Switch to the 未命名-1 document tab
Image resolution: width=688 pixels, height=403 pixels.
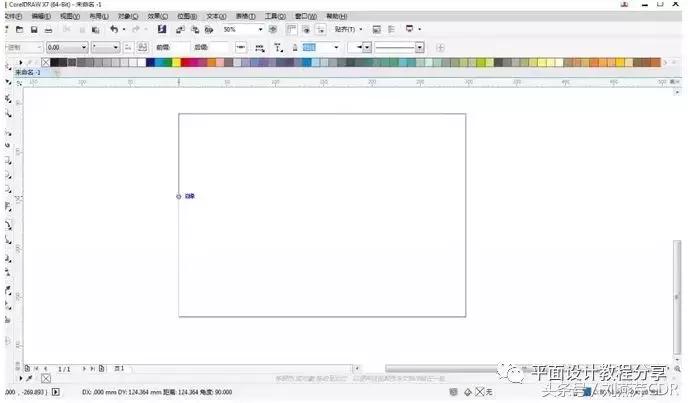pos(28,72)
